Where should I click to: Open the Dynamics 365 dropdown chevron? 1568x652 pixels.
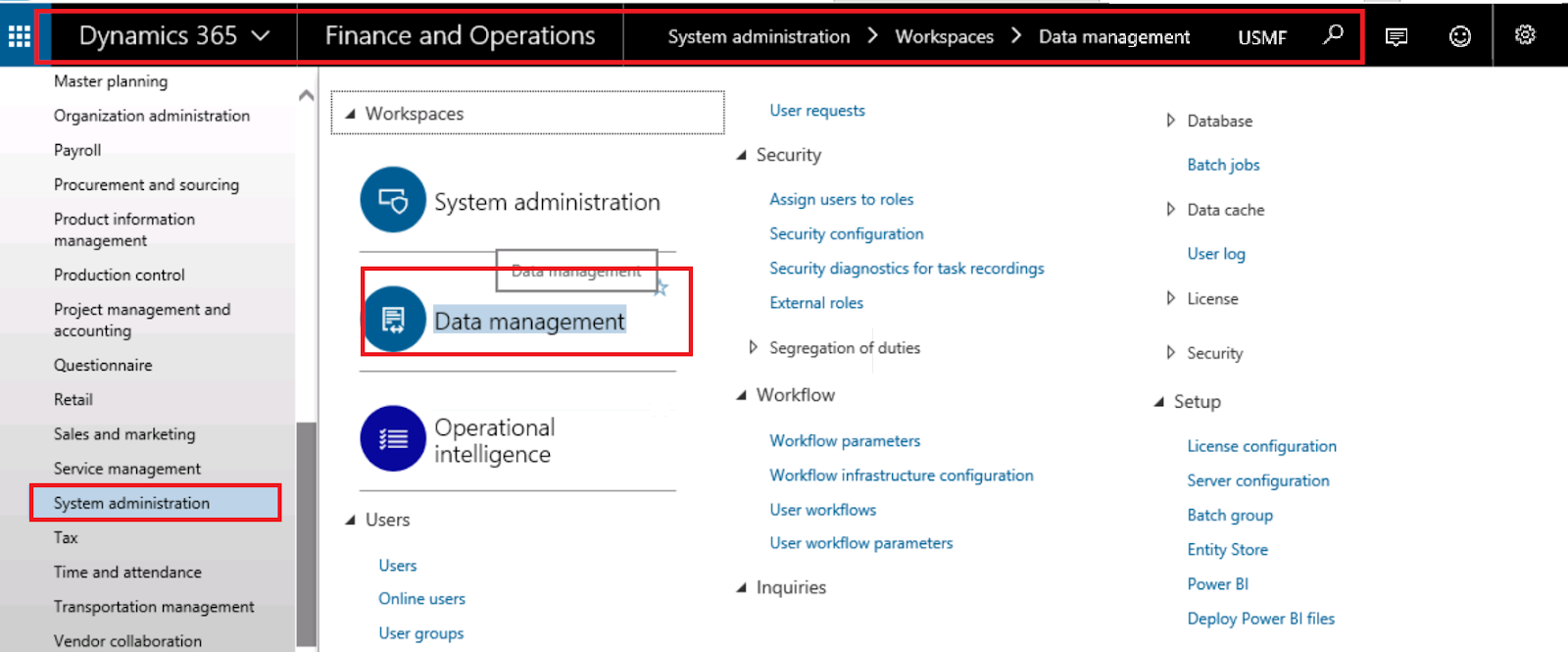point(261,36)
